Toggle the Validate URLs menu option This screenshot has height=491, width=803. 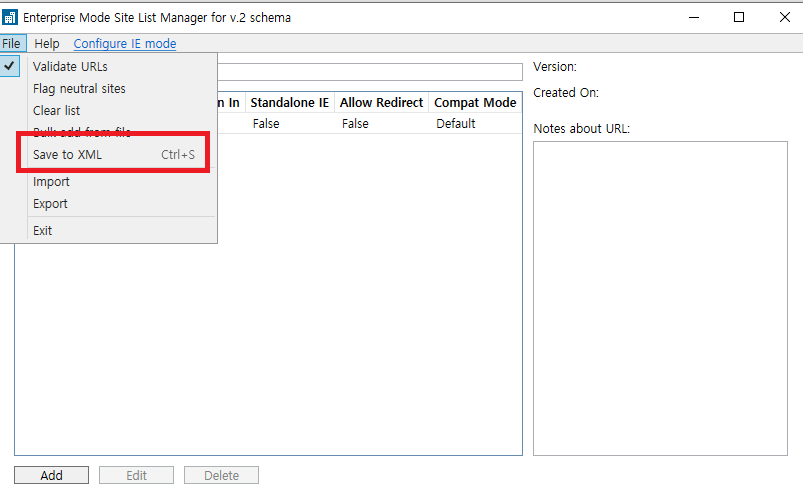click(109, 67)
